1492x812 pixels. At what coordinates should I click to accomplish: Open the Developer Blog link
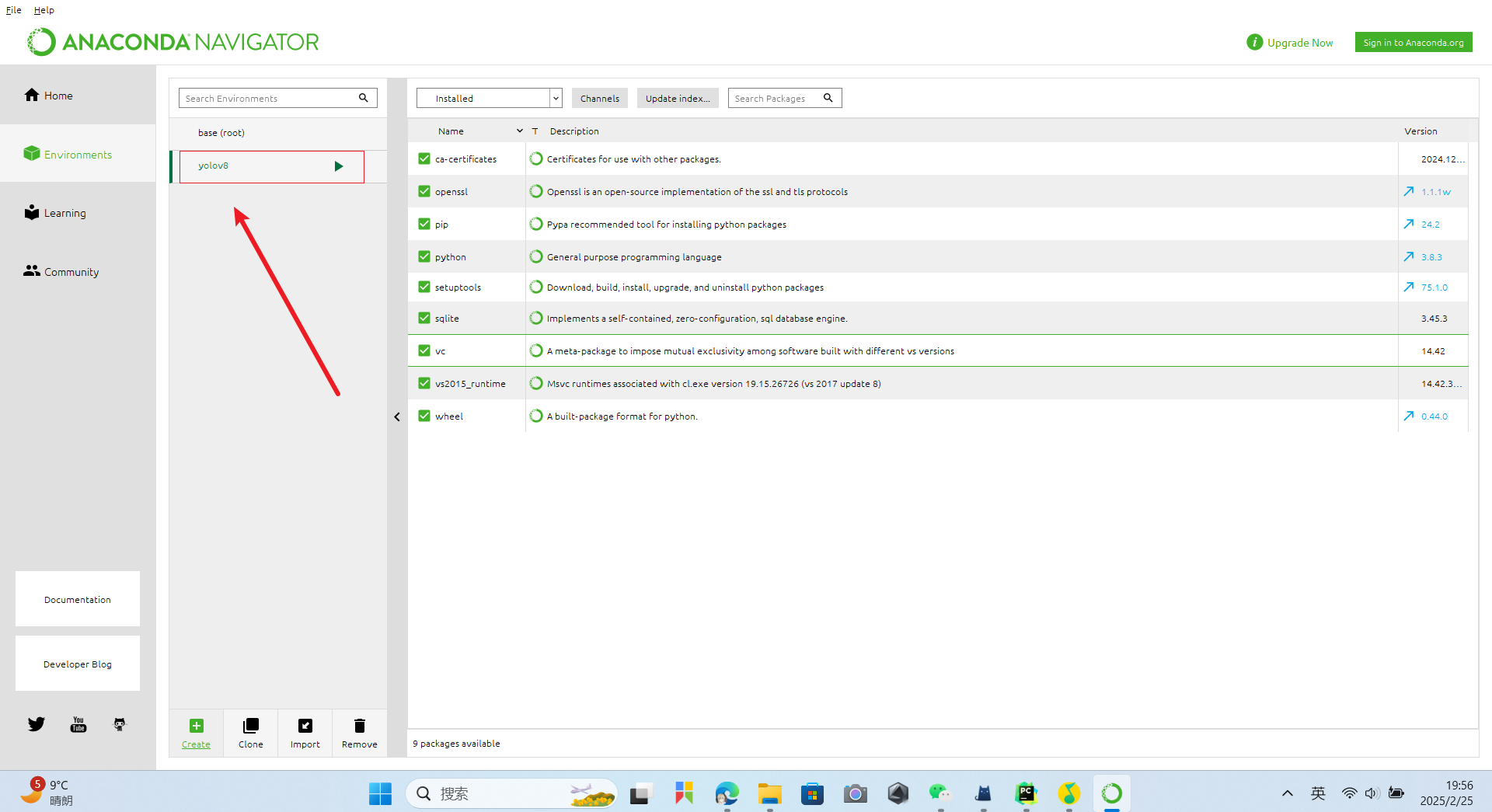78,664
